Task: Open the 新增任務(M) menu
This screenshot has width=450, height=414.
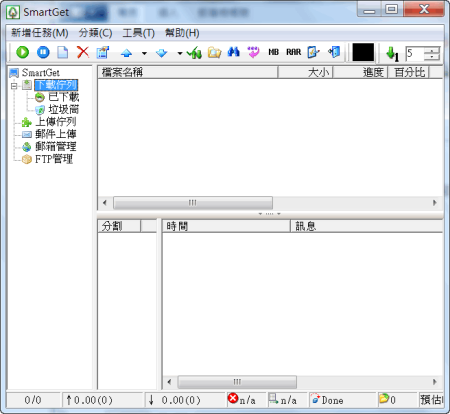Action: coord(40,33)
